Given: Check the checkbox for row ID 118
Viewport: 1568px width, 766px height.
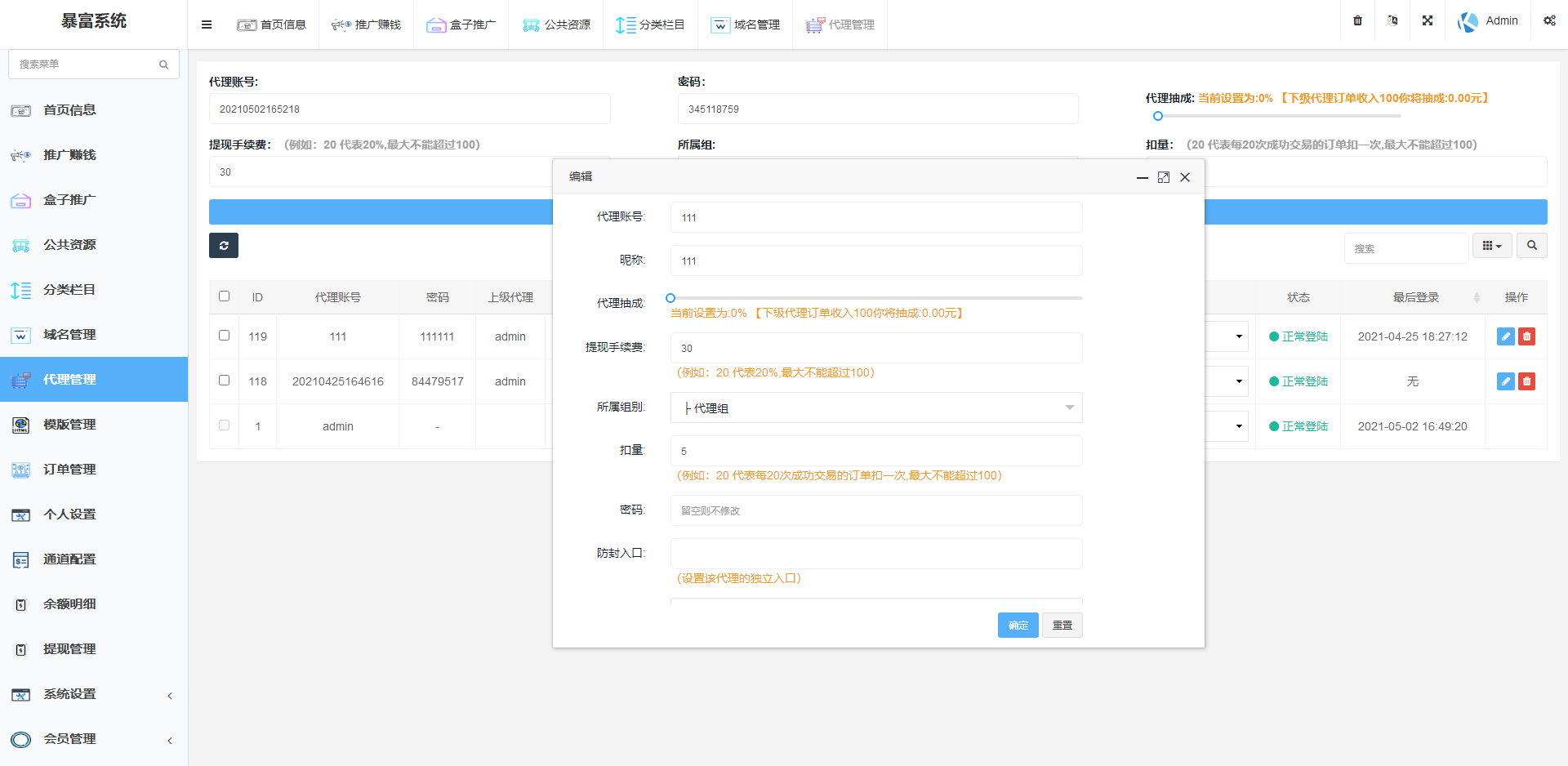Looking at the screenshot, I should [224, 381].
